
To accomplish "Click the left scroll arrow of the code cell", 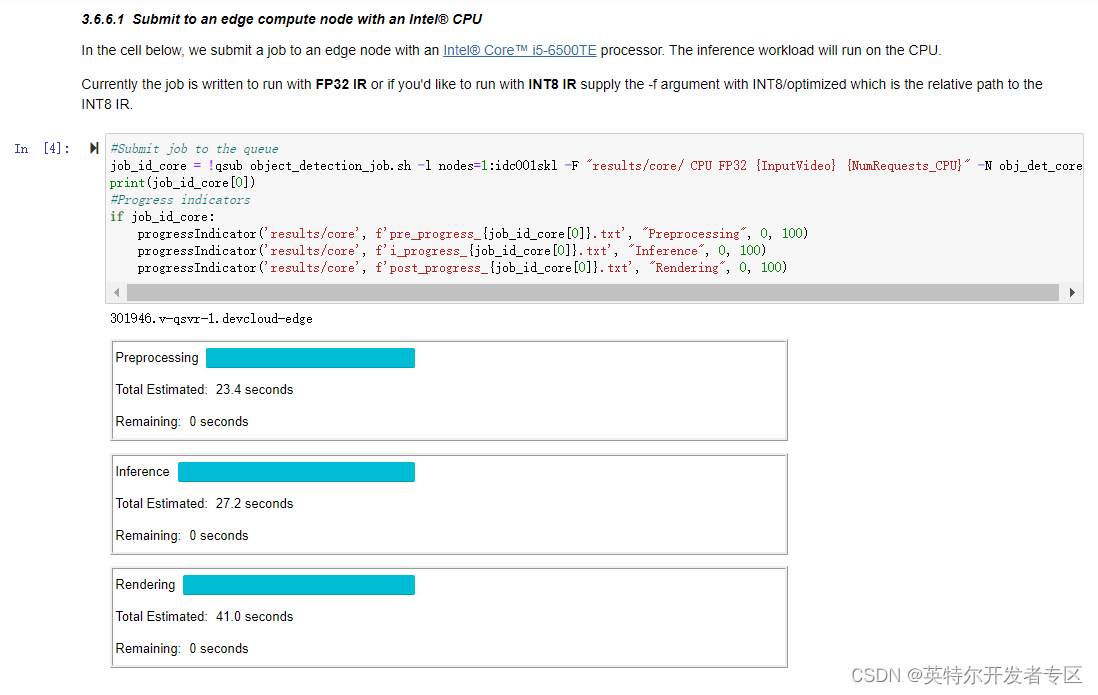I will click(116, 292).
